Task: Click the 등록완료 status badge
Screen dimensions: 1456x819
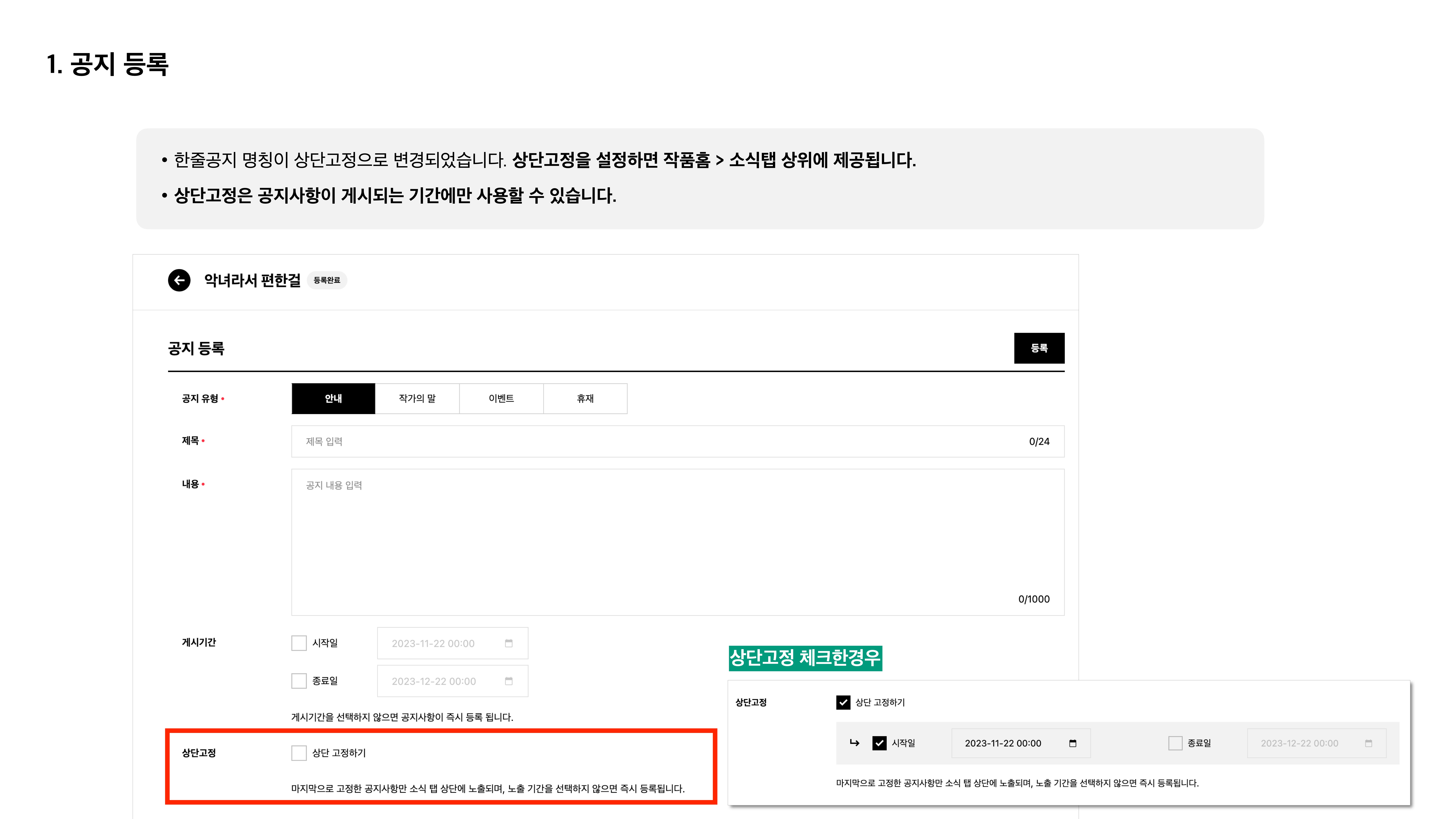Action: [x=327, y=280]
